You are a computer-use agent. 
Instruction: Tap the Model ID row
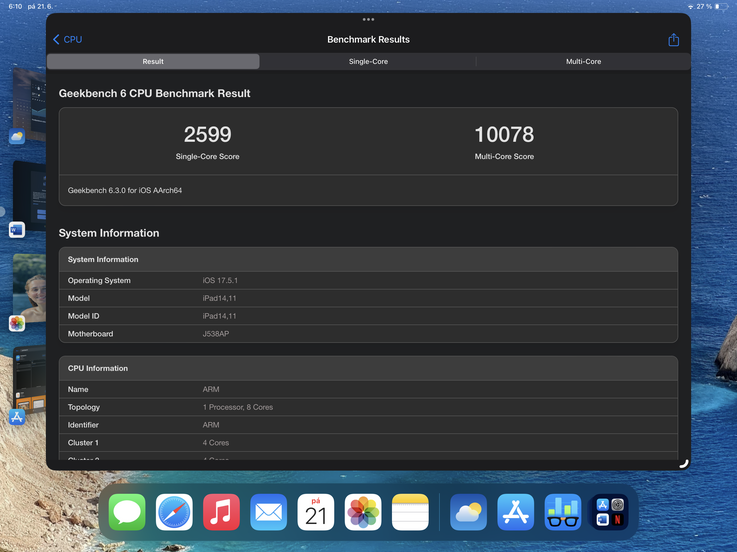point(368,316)
